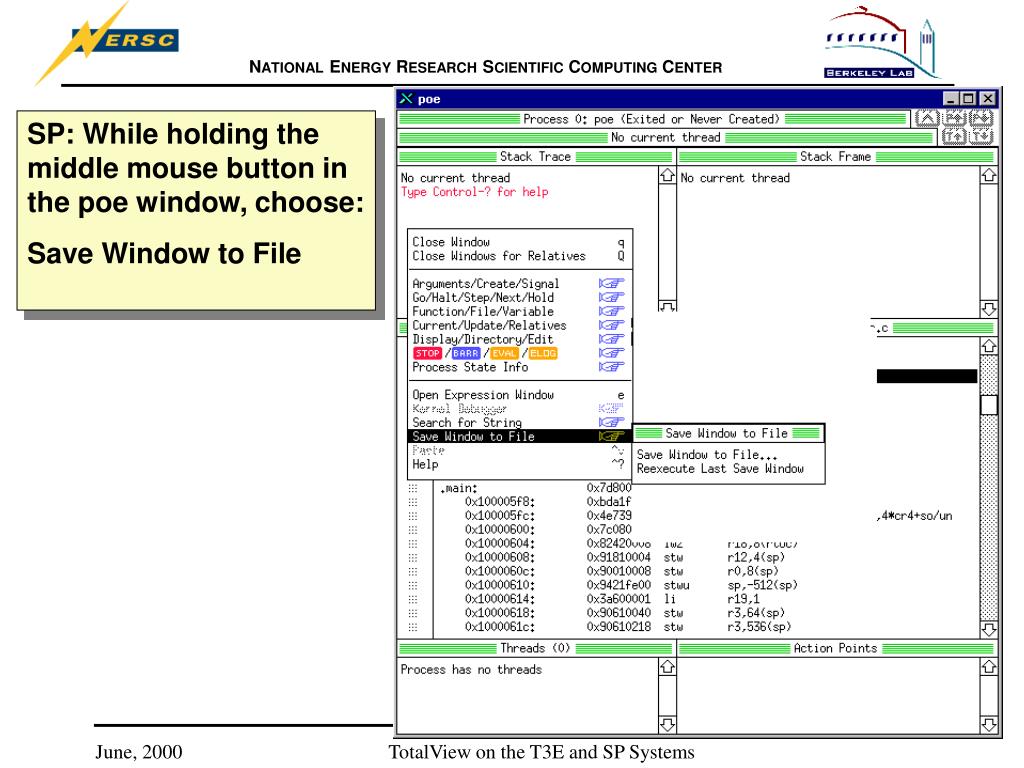Click the 0x3a600001 li instruction line

click(x=612, y=599)
